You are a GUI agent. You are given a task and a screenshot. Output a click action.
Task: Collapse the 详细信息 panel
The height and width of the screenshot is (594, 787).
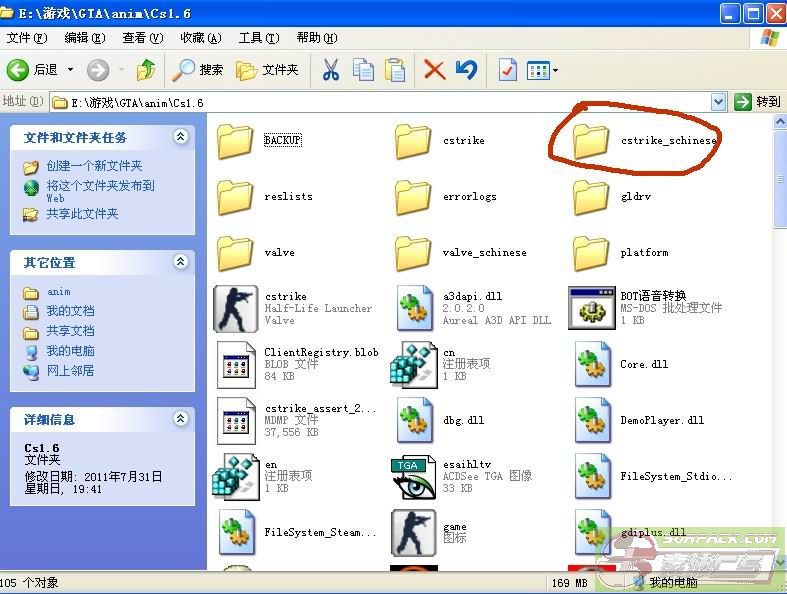[181, 419]
